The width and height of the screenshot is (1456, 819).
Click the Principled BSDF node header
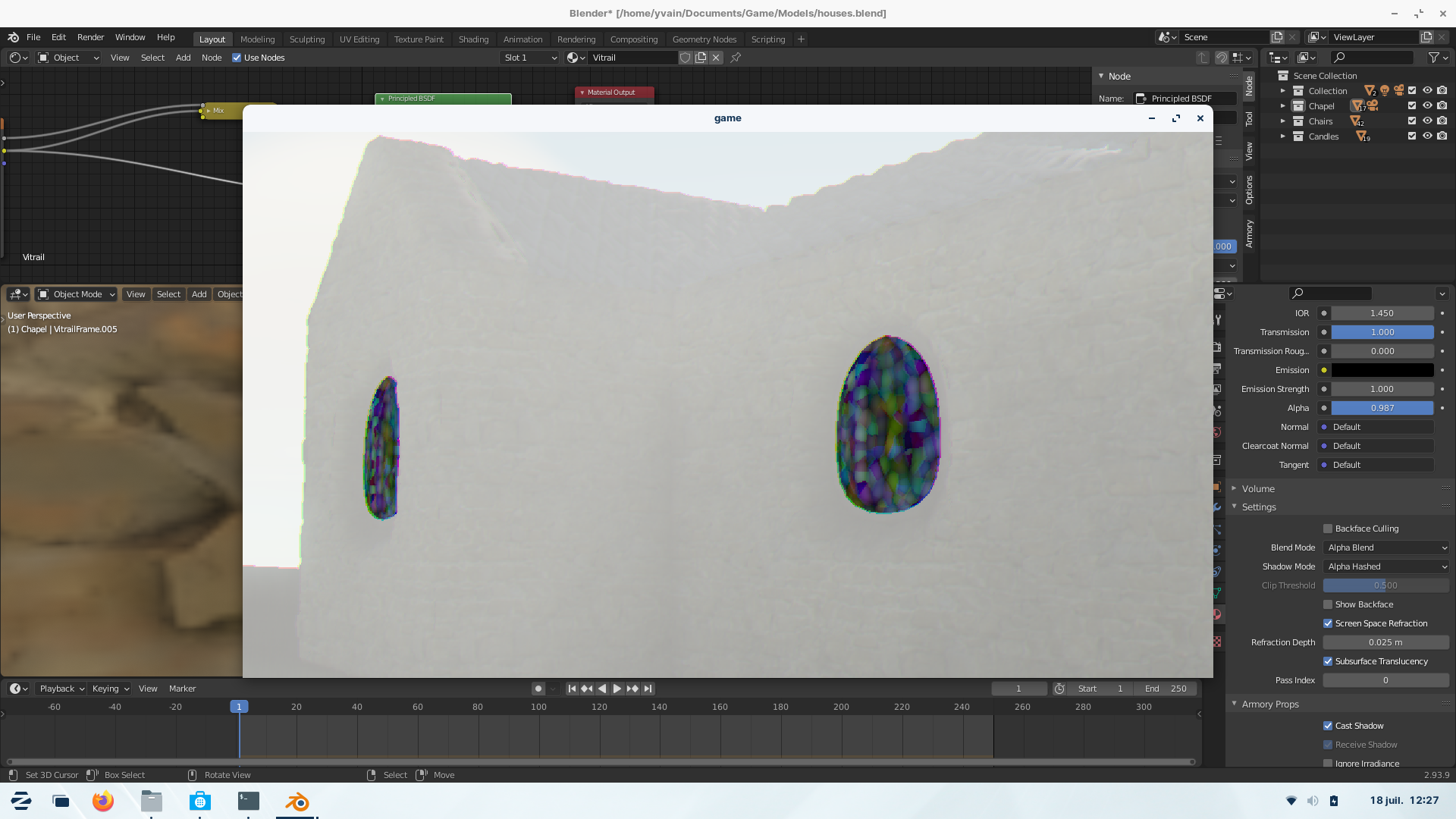(x=443, y=99)
